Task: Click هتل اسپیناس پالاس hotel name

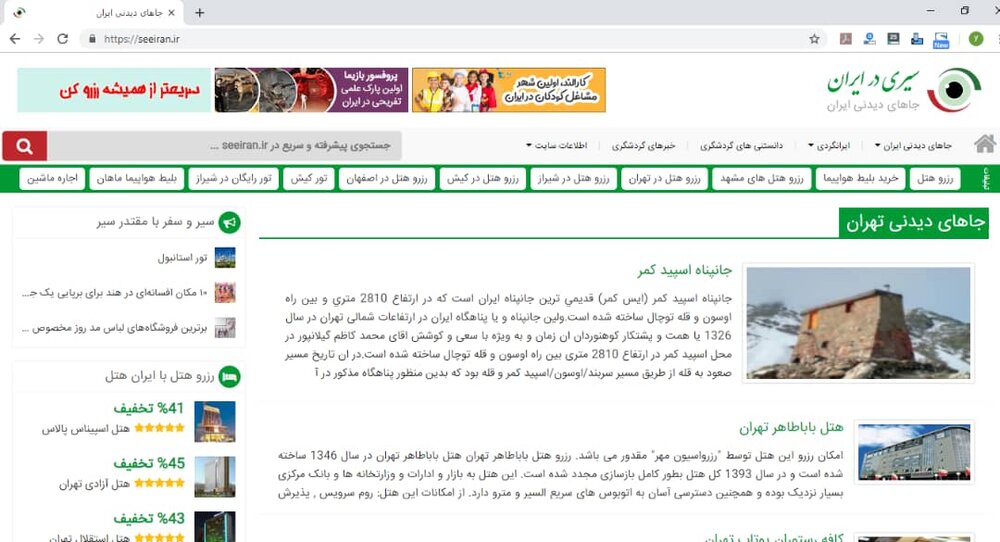Action: coord(85,428)
